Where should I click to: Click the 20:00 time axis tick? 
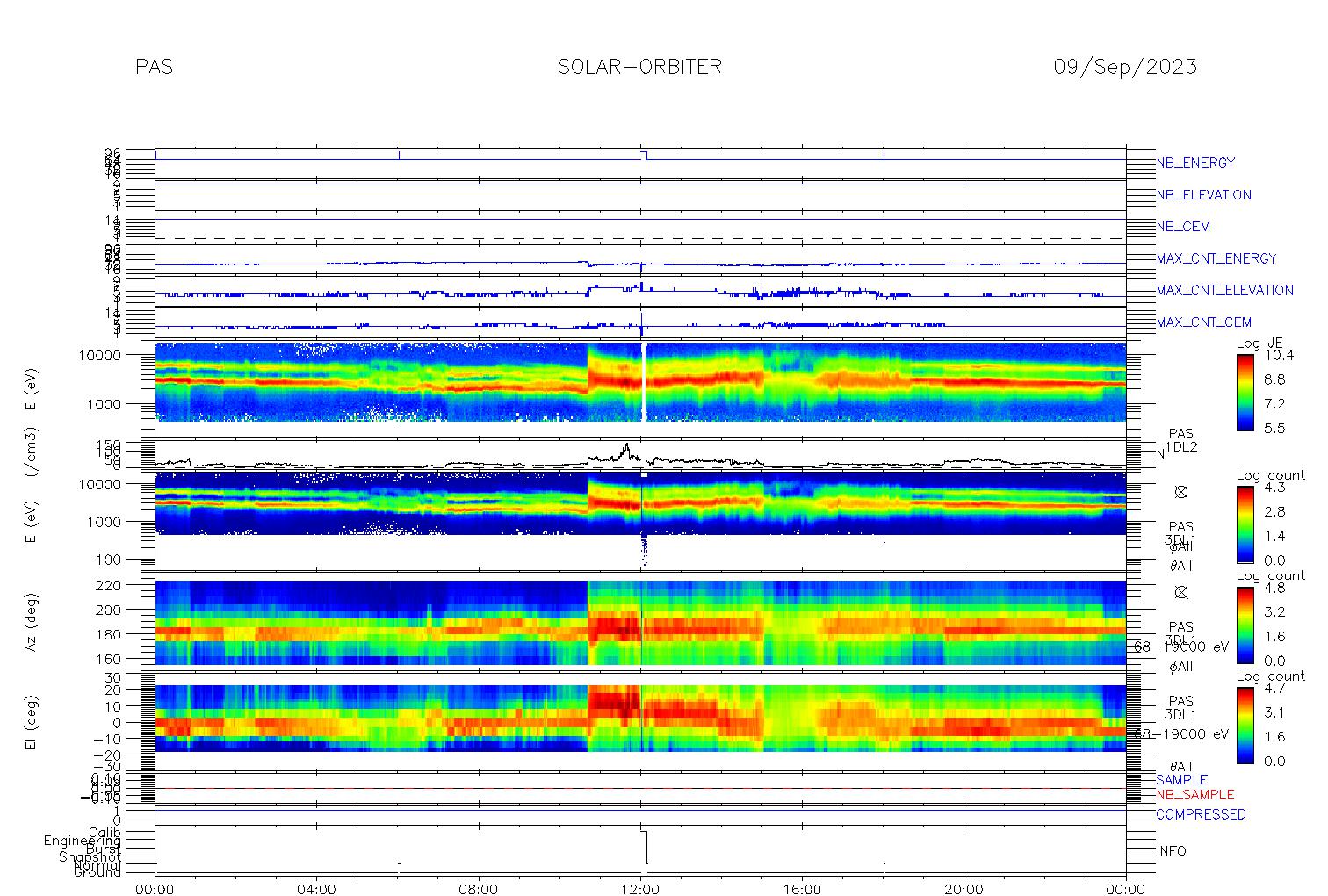[x=964, y=888]
